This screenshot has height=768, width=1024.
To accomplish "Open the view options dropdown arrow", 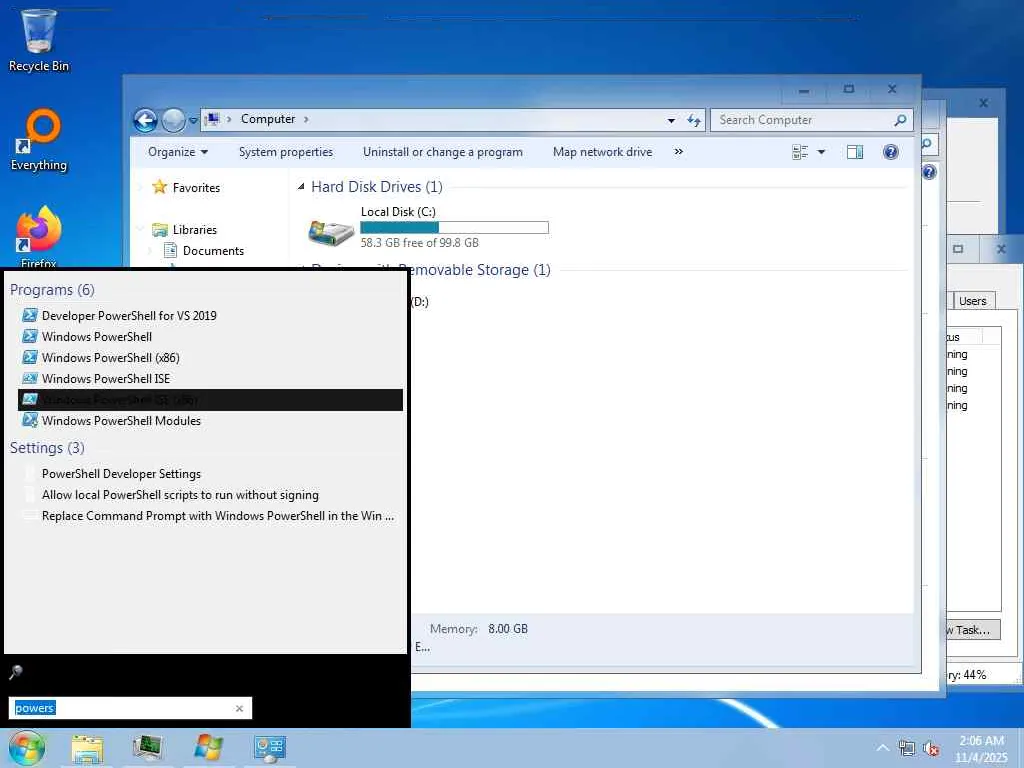I will [822, 152].
